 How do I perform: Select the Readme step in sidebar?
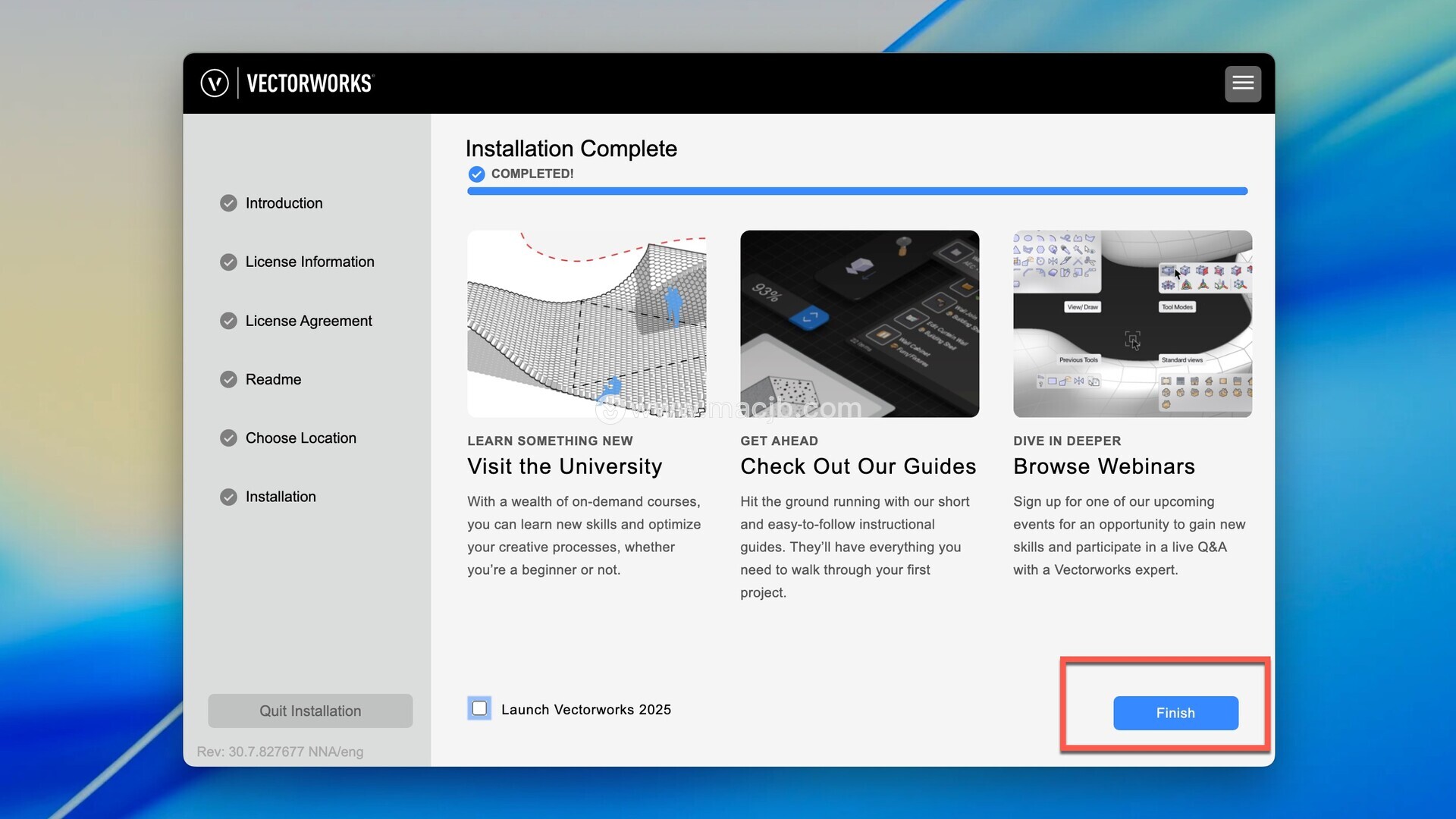point(273,379)
